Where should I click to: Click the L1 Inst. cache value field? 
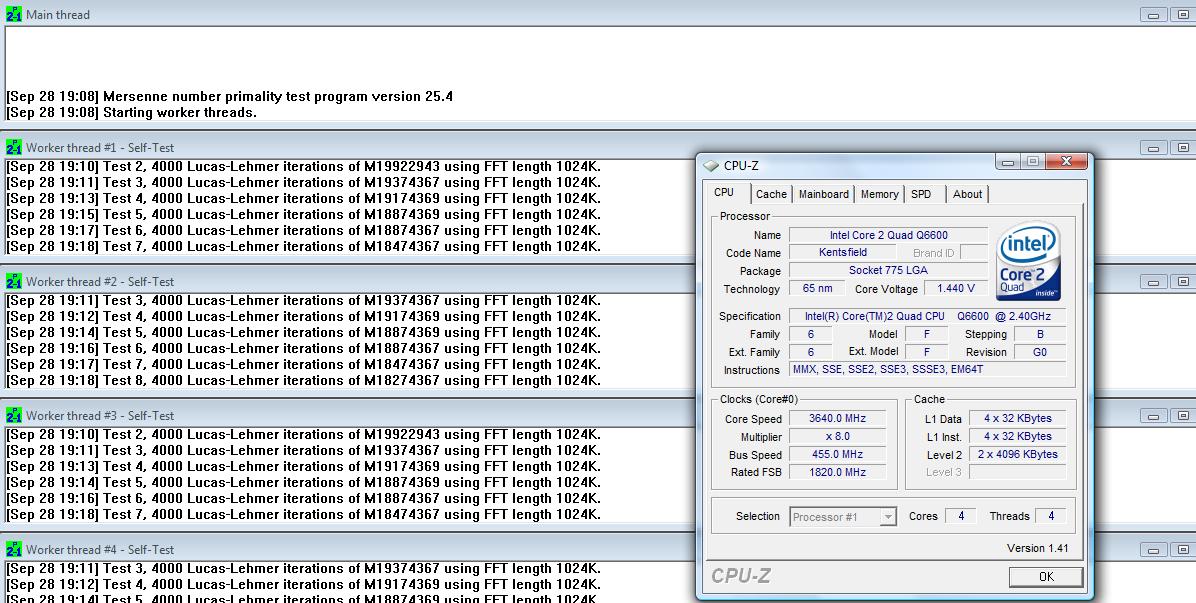(x=1018, y=437)
